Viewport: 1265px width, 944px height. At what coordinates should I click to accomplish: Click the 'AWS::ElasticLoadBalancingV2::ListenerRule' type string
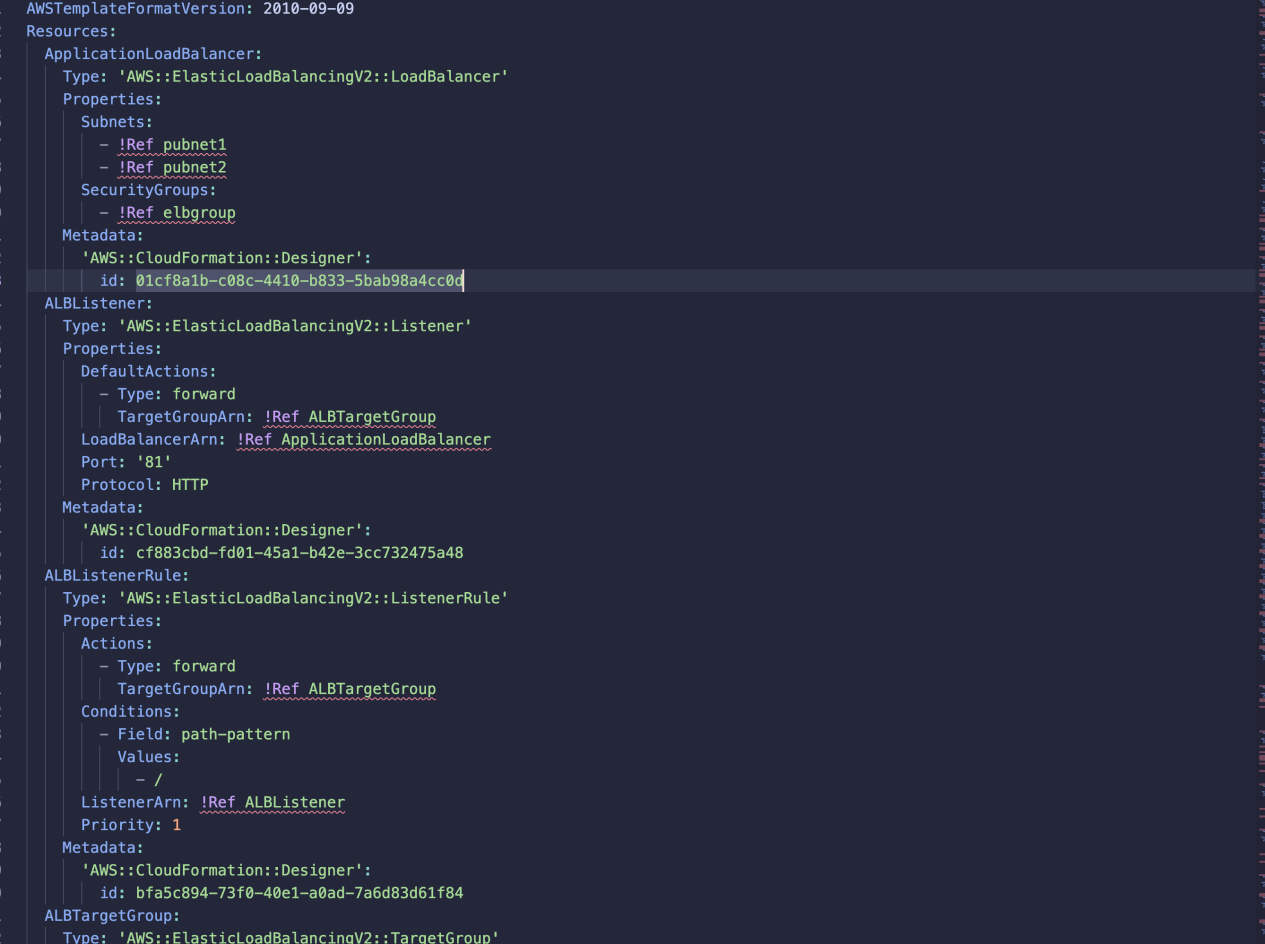313,598
